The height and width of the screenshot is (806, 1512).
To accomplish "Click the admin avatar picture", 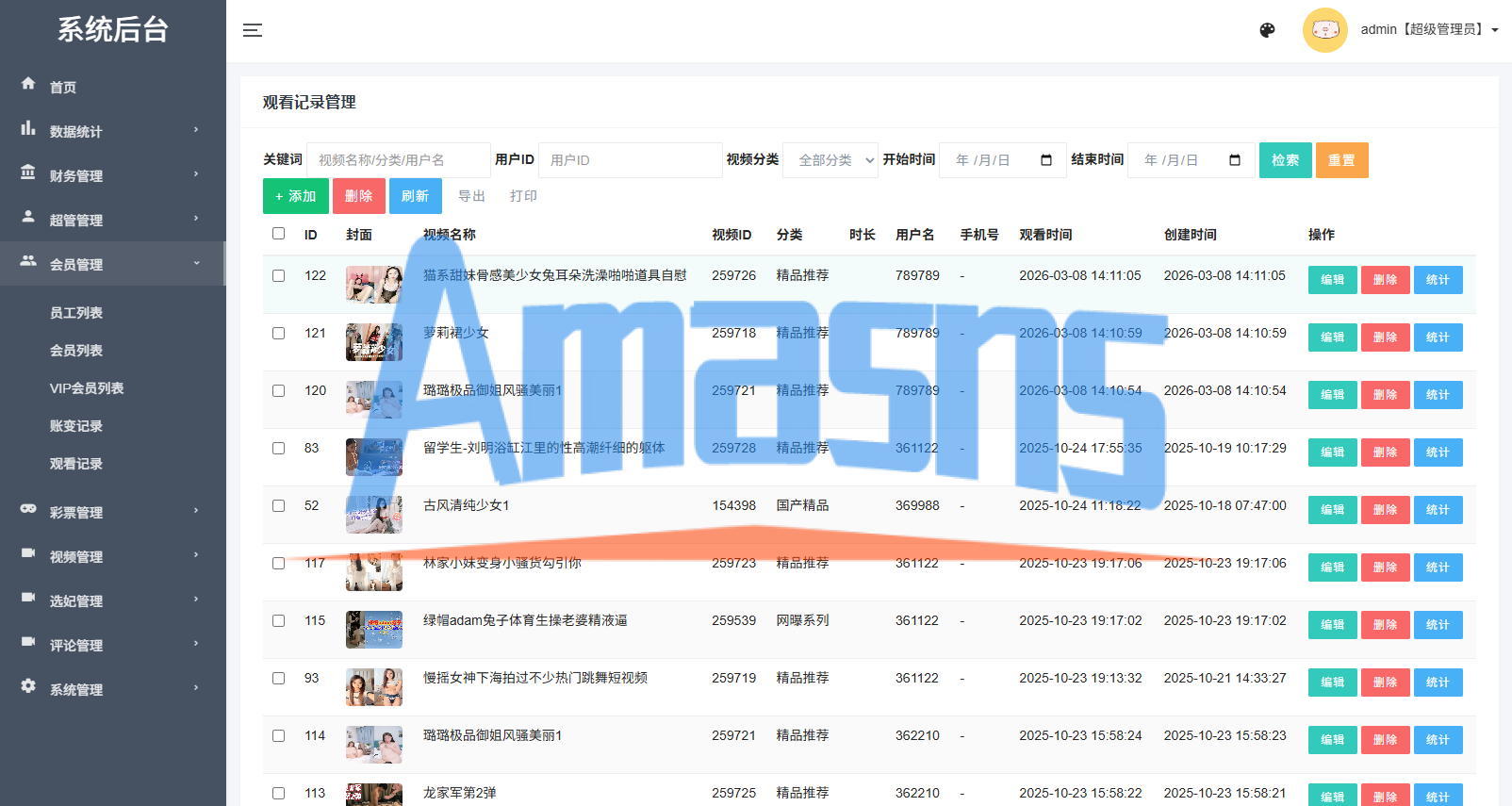I will pyautogui.click(x=1325, y=30).
